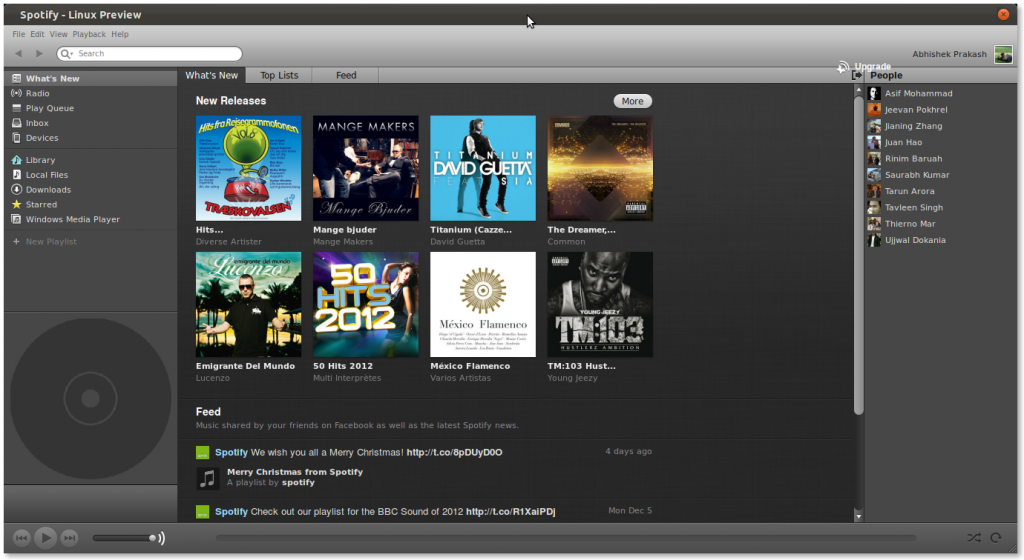Click the Upgrade icon

844,67
